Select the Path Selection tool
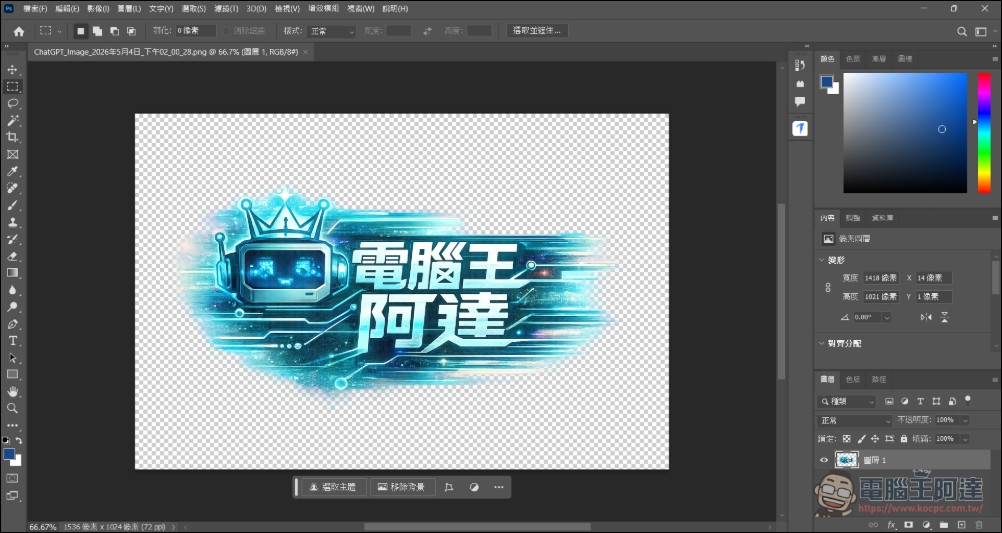1002x533 pixels. tap(12, 357)
